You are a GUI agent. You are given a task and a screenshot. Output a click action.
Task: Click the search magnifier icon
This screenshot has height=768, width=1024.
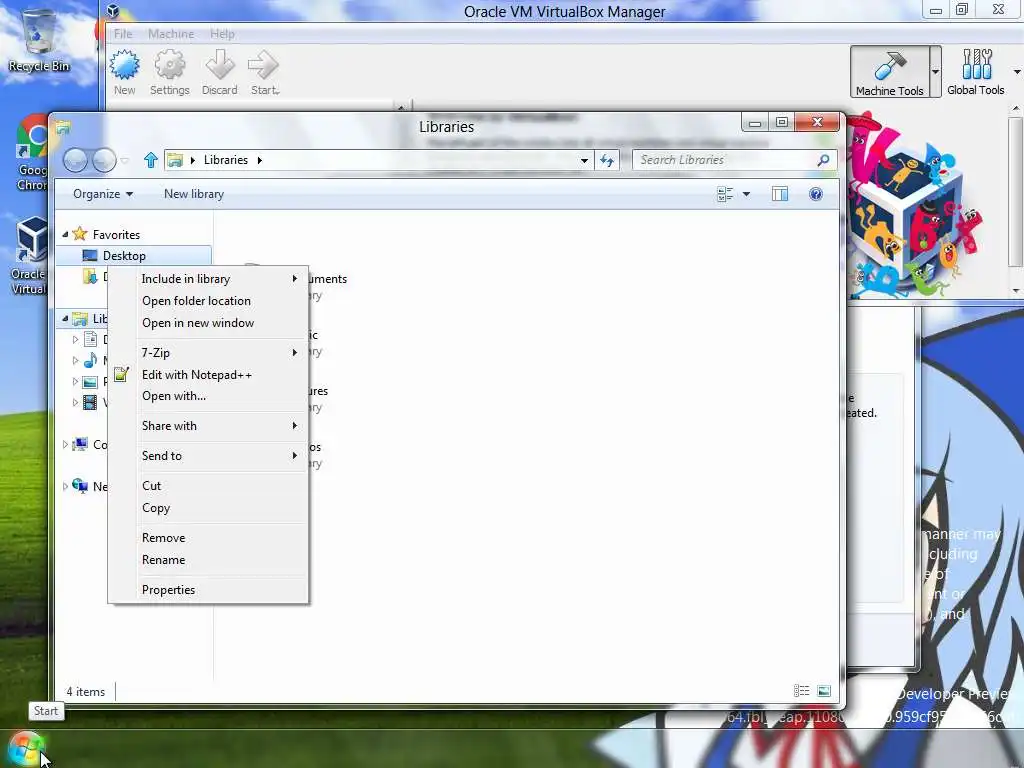[x=824, y=160]
